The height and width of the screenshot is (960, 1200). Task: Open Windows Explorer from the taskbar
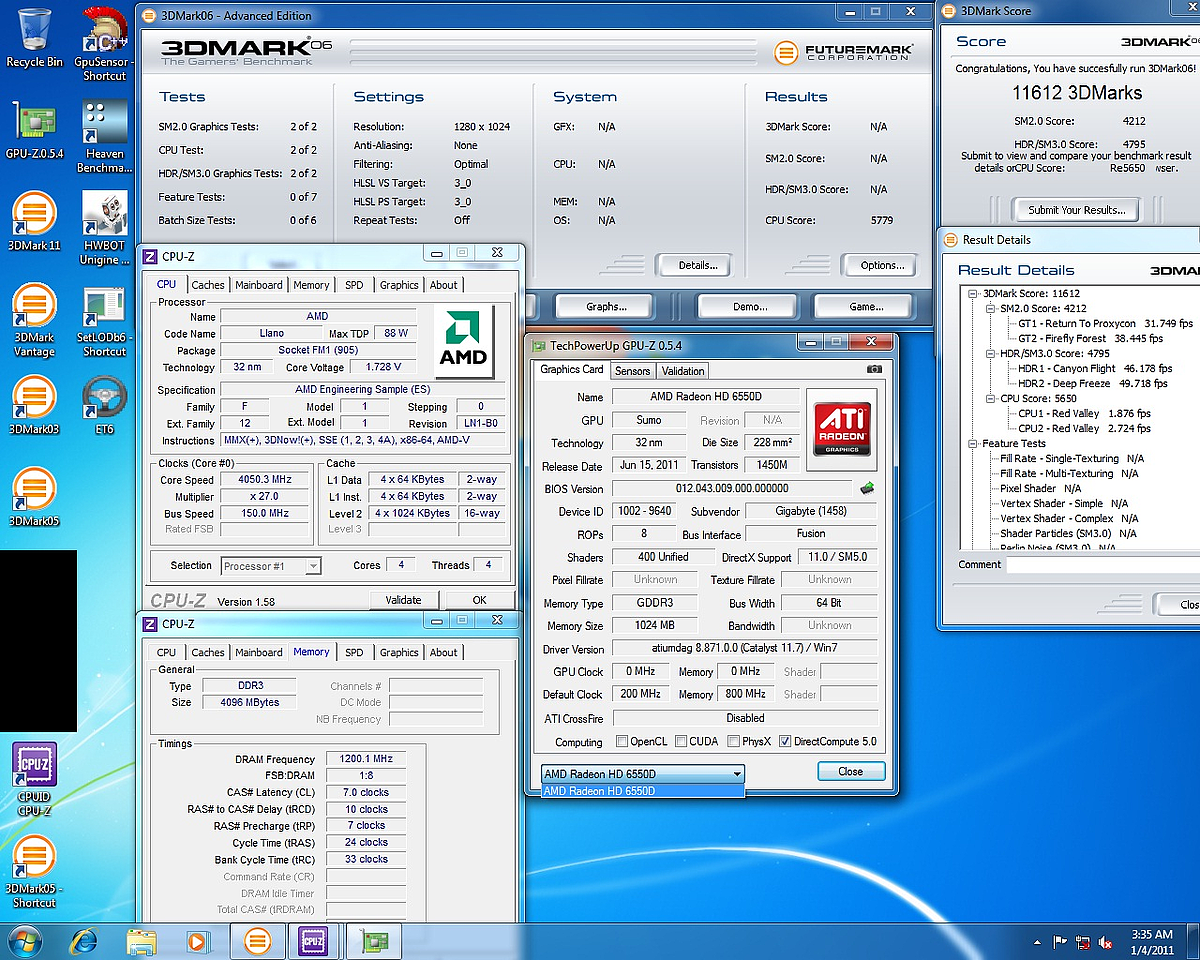pos(141,941)
